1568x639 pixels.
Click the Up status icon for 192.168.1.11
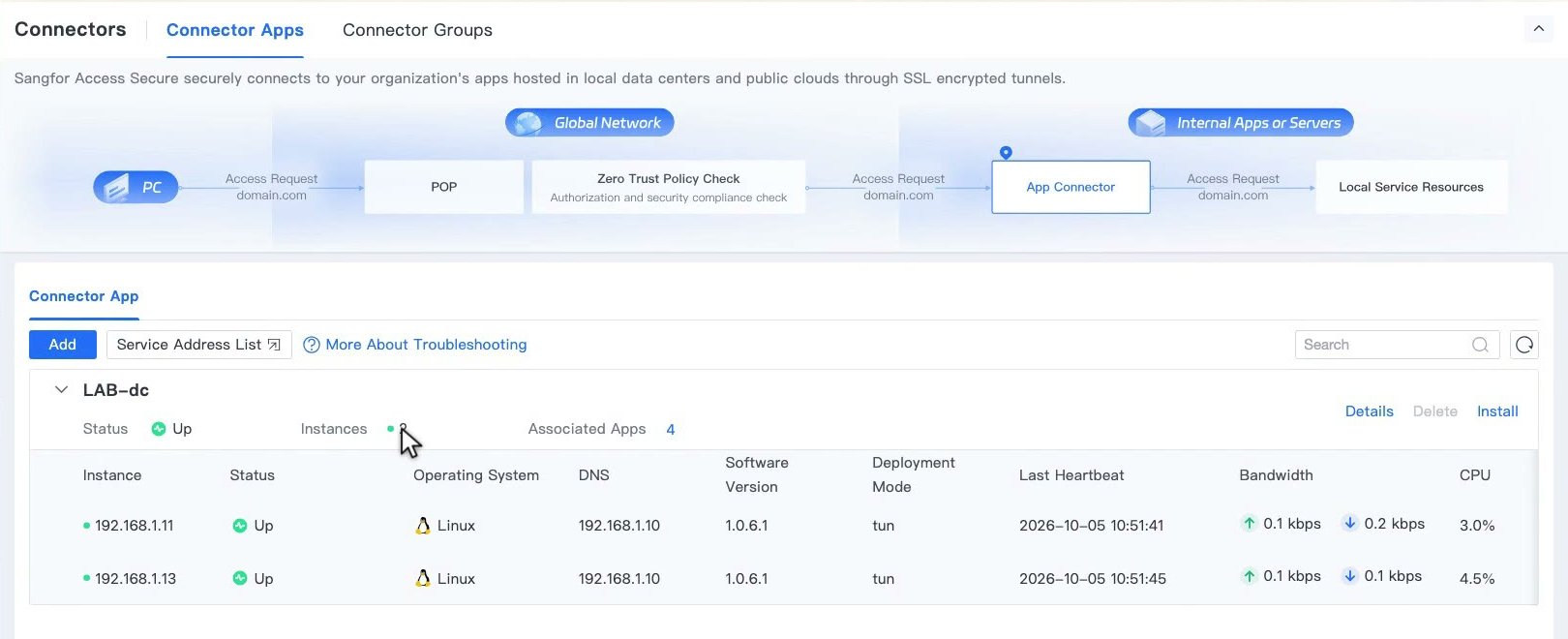click(240, 526)
